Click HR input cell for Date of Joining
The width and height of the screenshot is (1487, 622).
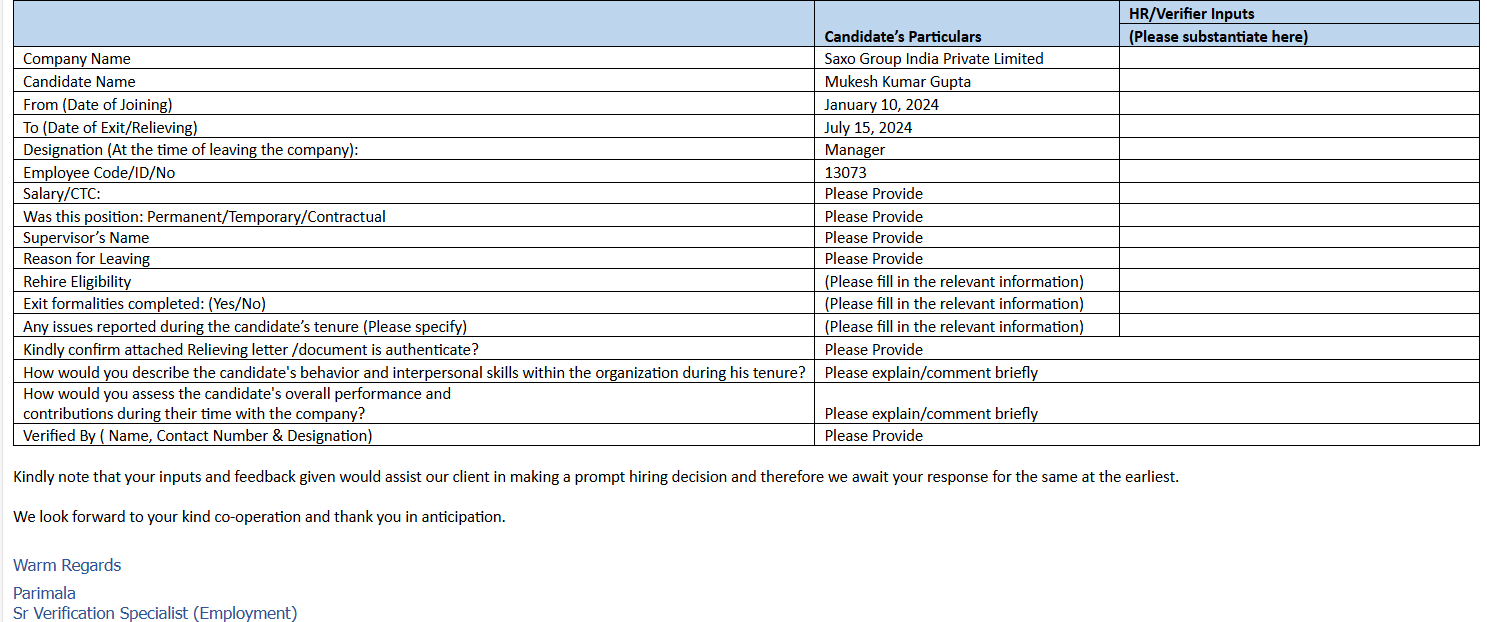pos(1298,104)
